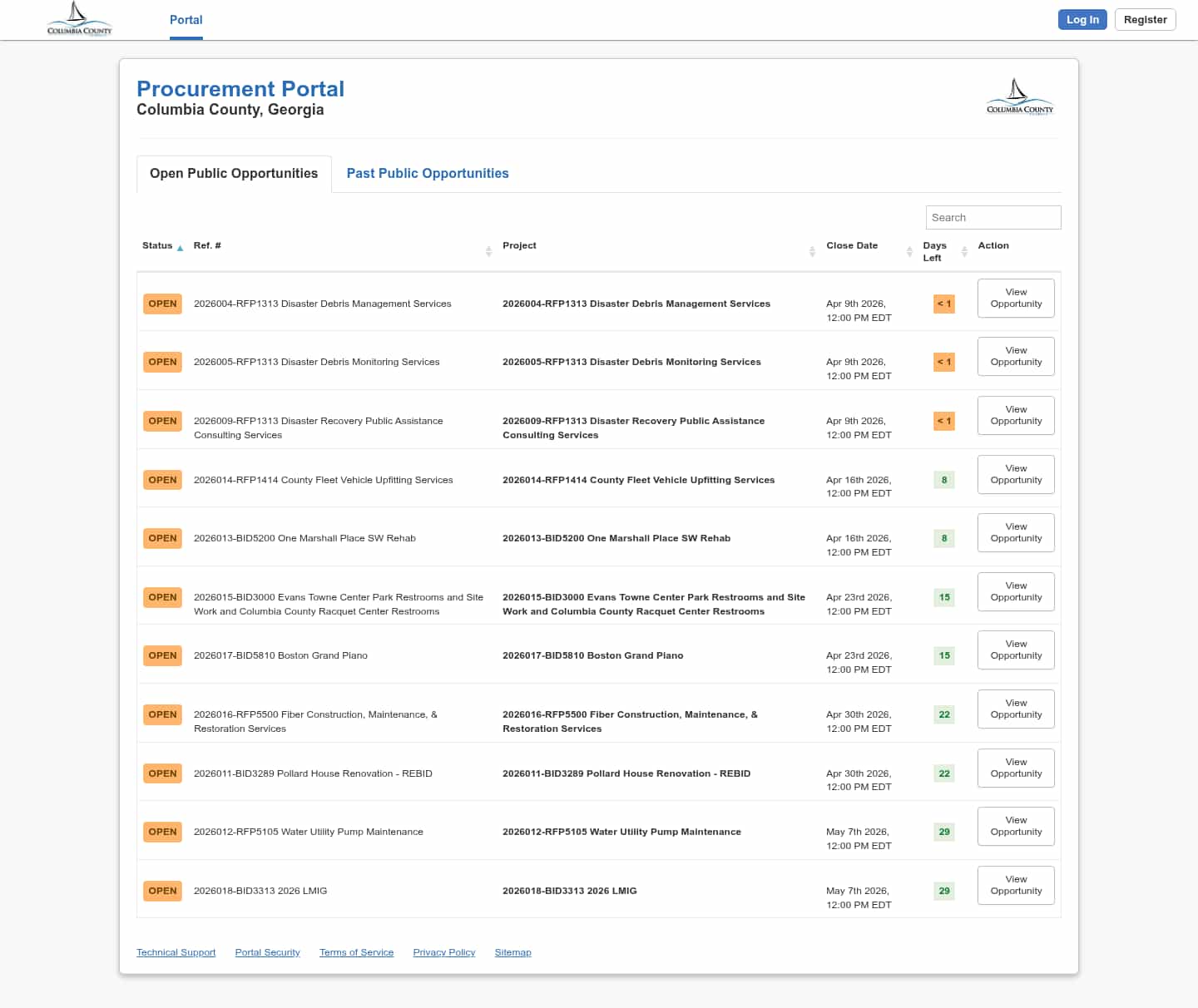Click the '< 1' days badge for Disaster Debris Monitoring
The image size is (1198, 1008).
pyautogui.click(x=944, y=362)
